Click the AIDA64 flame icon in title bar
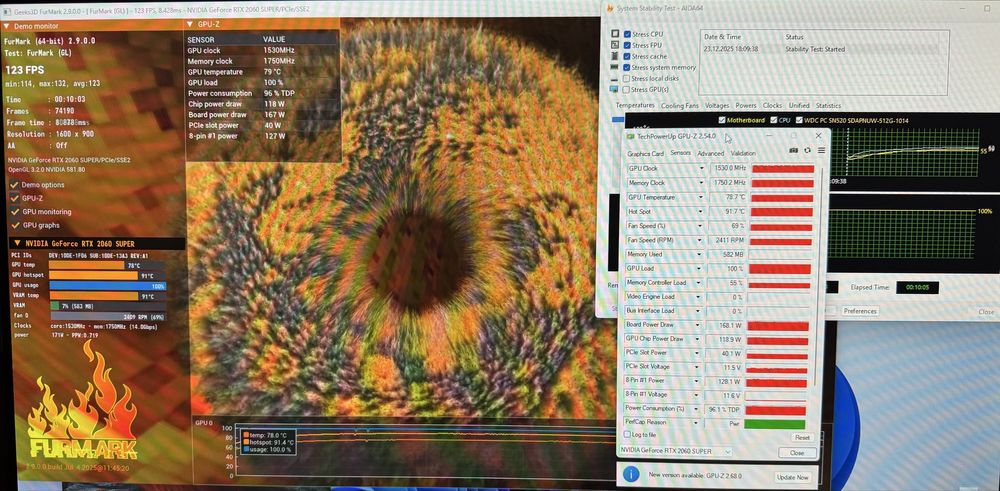Screen dimensions: 1000x491 [610, 8]
